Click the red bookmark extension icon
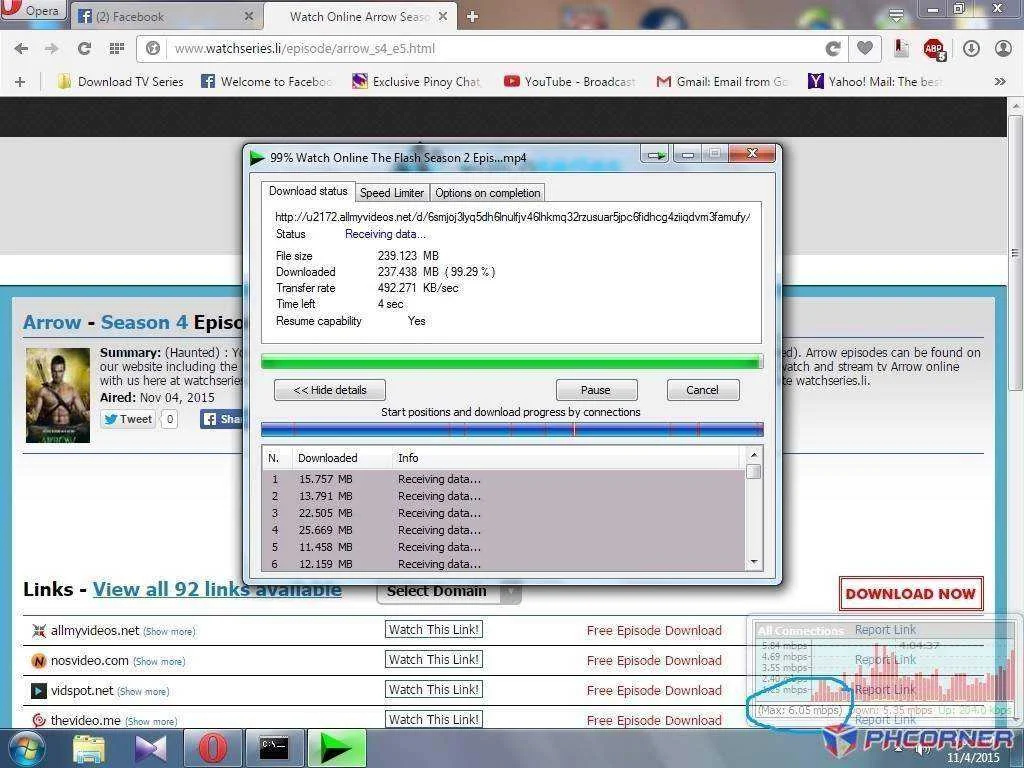The height and width of the screenshot is (768, 1024). 901,48
